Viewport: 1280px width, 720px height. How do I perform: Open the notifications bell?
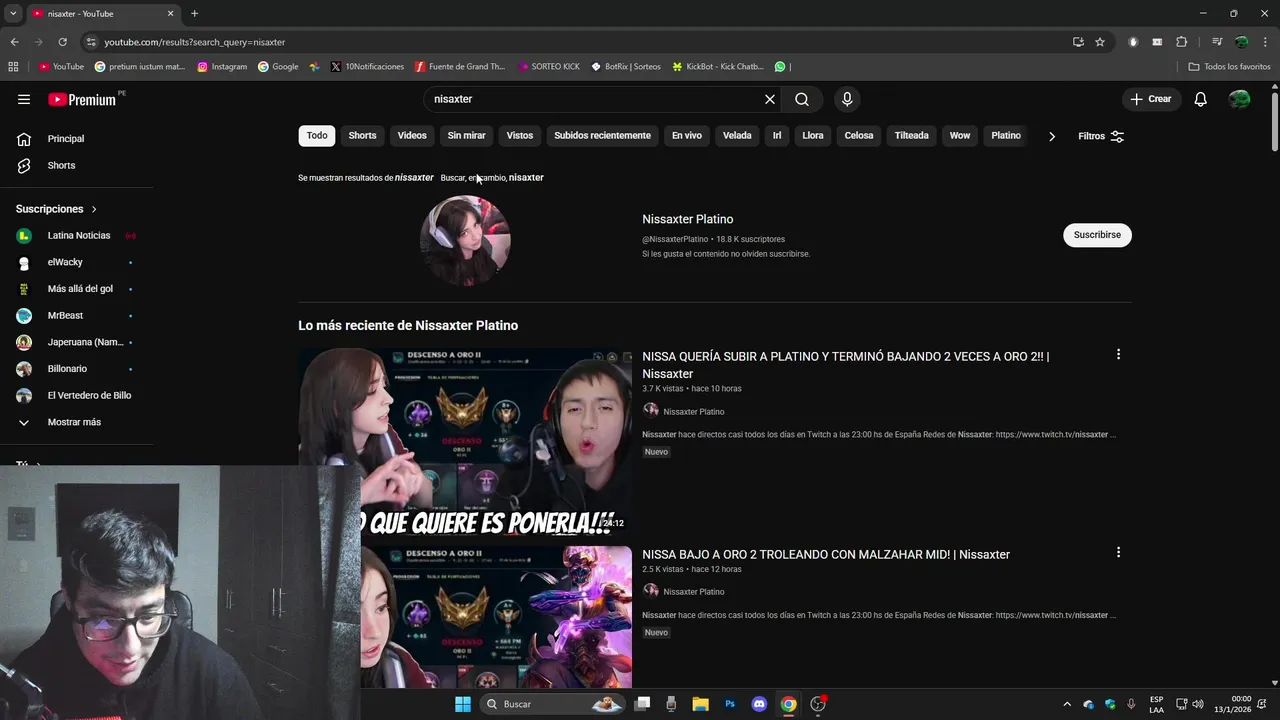[x=1201, y=99]
